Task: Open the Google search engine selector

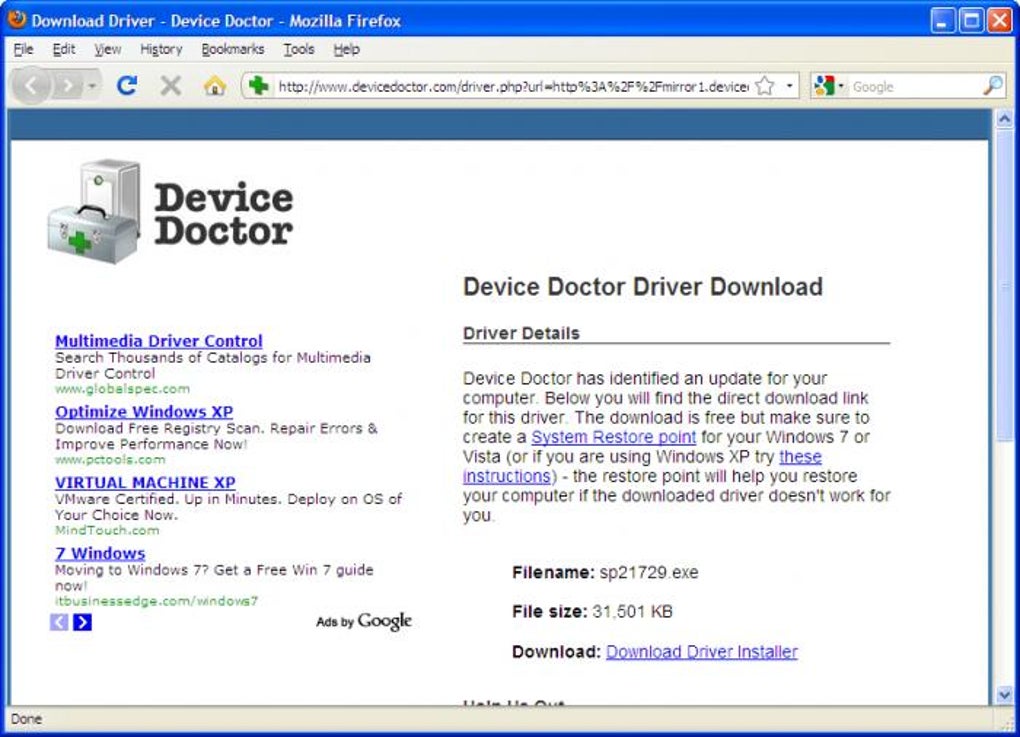Action: pos(828,86)
